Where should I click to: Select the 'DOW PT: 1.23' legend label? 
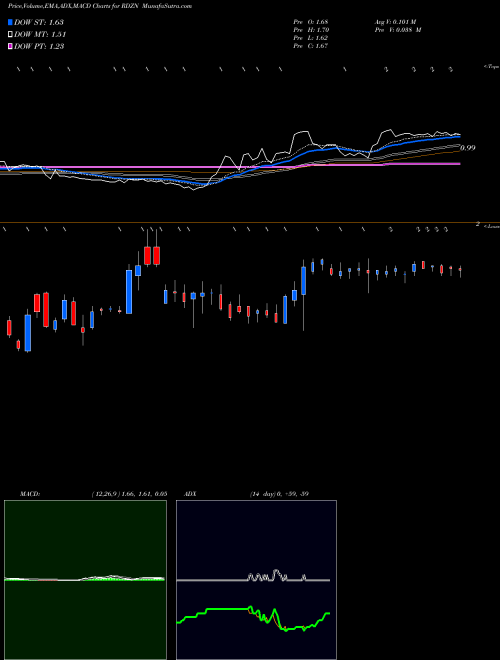(39, 47)
